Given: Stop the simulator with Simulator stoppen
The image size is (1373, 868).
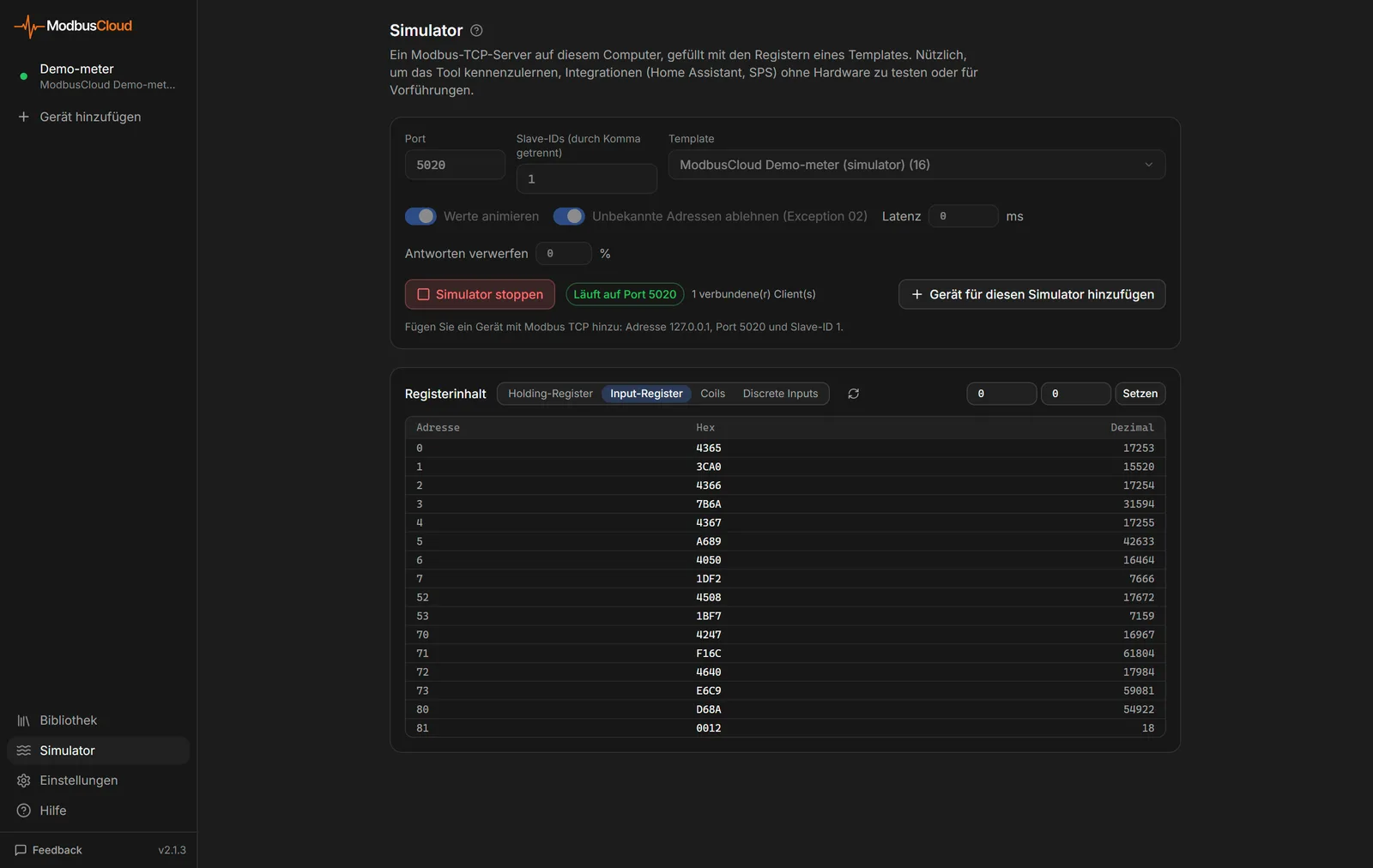Looking at the screenshot, I should [x=480, y=294].
